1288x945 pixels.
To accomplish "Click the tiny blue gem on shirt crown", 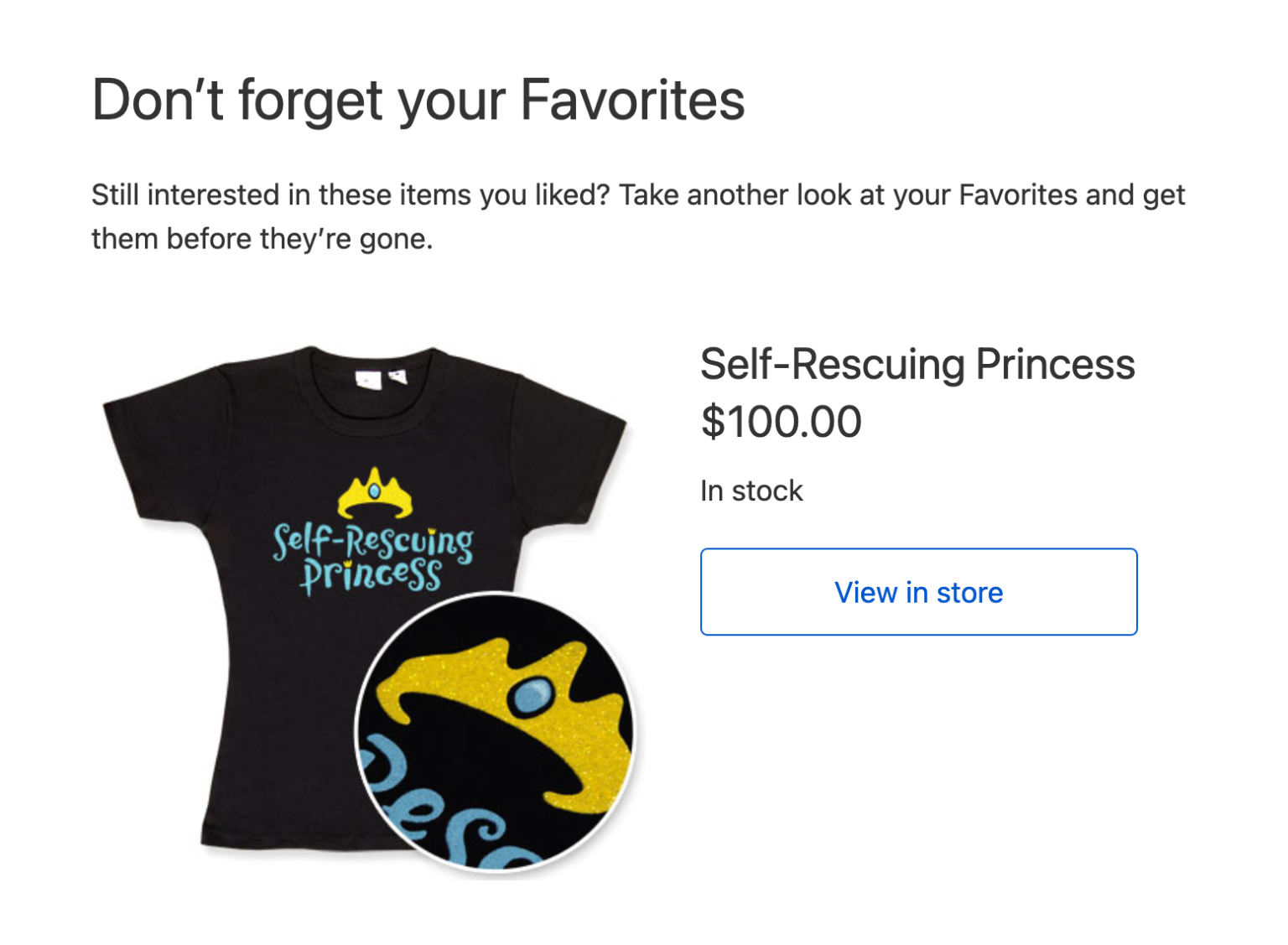I will coord(374,490).
